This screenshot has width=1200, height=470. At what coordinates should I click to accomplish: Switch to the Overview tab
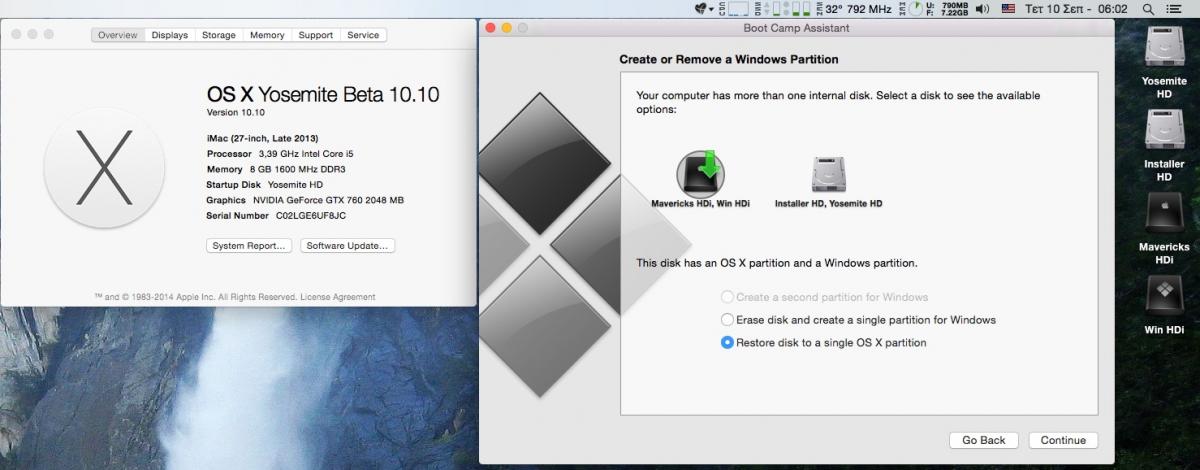coord(117,35)
